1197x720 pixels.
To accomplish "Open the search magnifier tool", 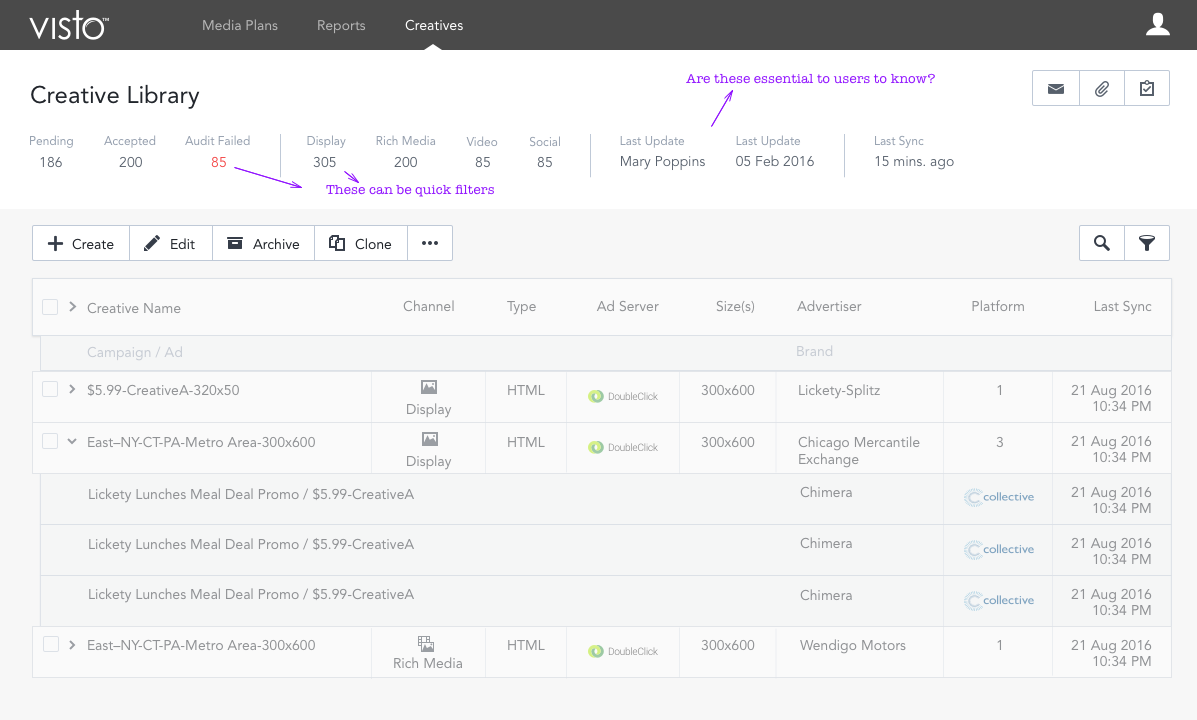I will 1102,243.
